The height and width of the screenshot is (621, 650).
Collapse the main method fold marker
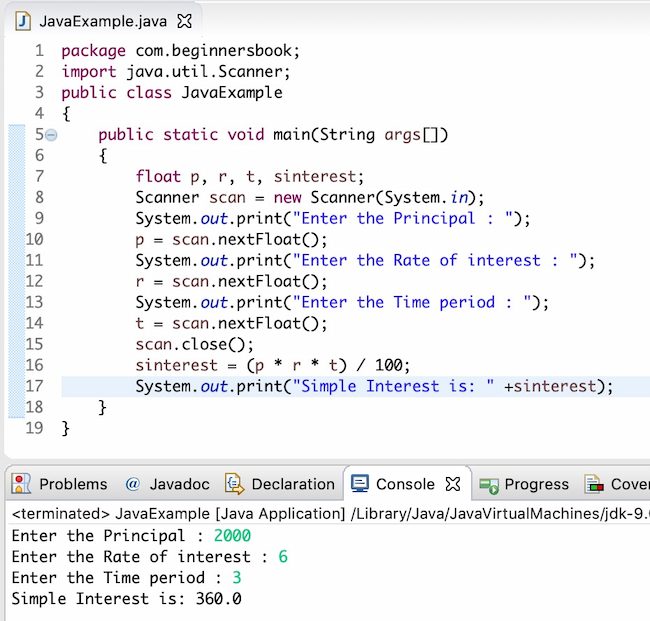(51, 135)
